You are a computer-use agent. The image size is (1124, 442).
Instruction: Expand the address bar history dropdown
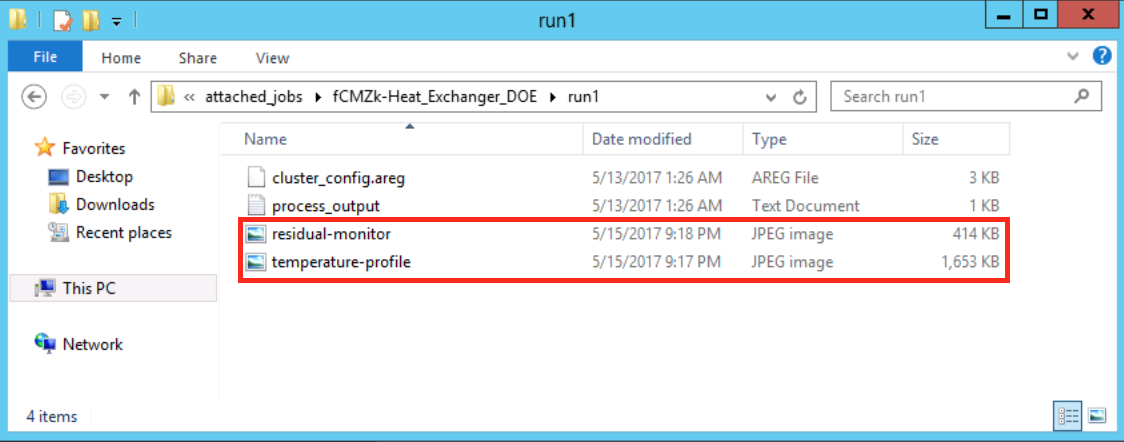771,97
